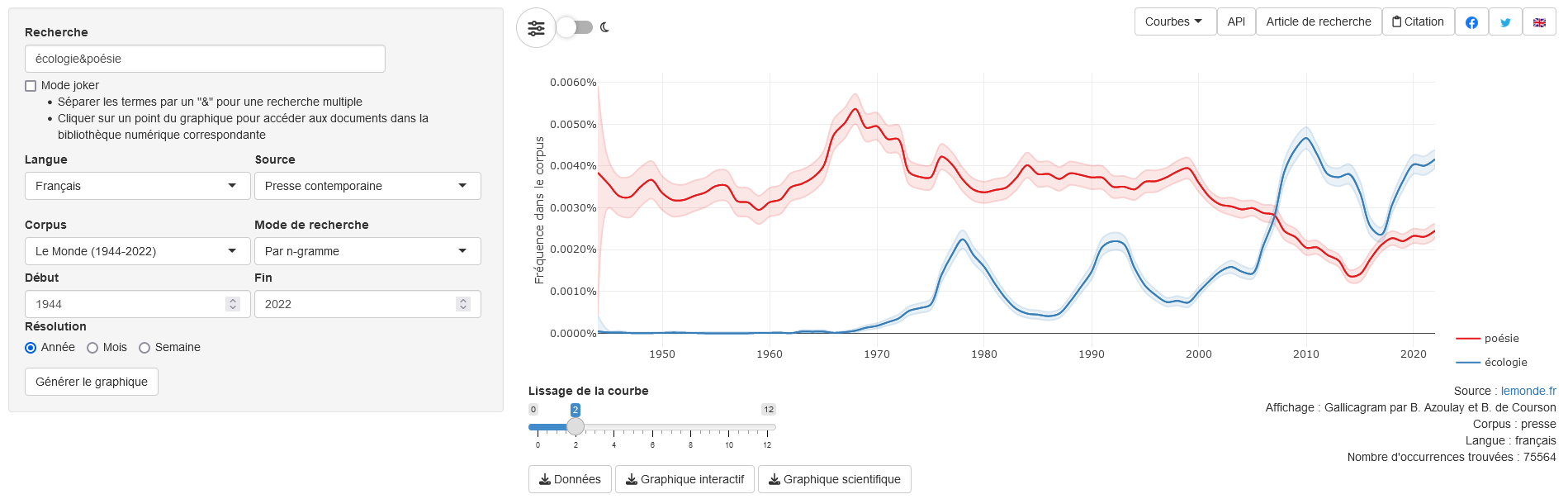The width and height of the screenshot is (1568, 499).
Task: Download the Graphique interactif file
Action: [x=685, y=479]
